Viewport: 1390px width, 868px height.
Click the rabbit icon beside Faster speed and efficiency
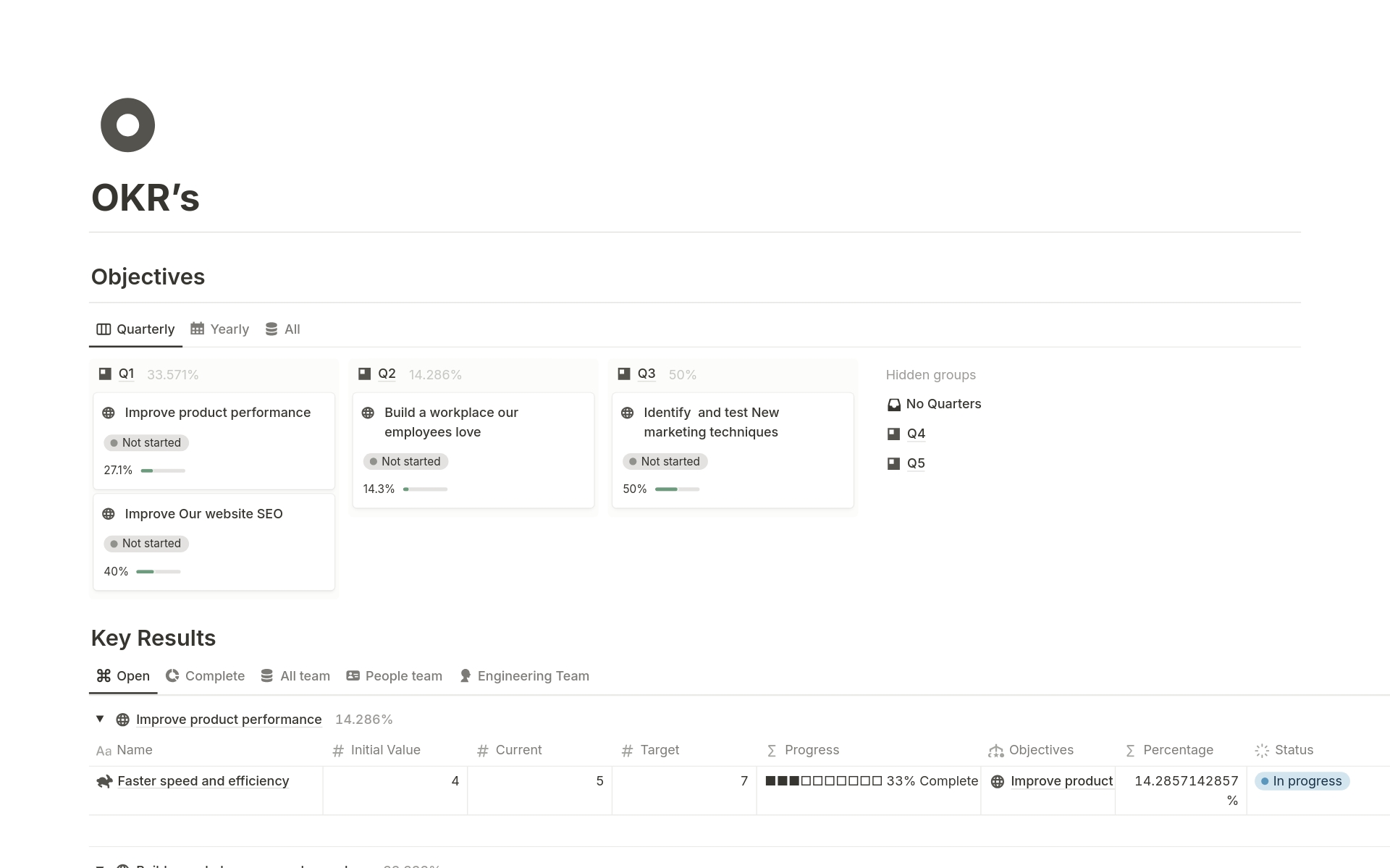(x=104, y=781)
